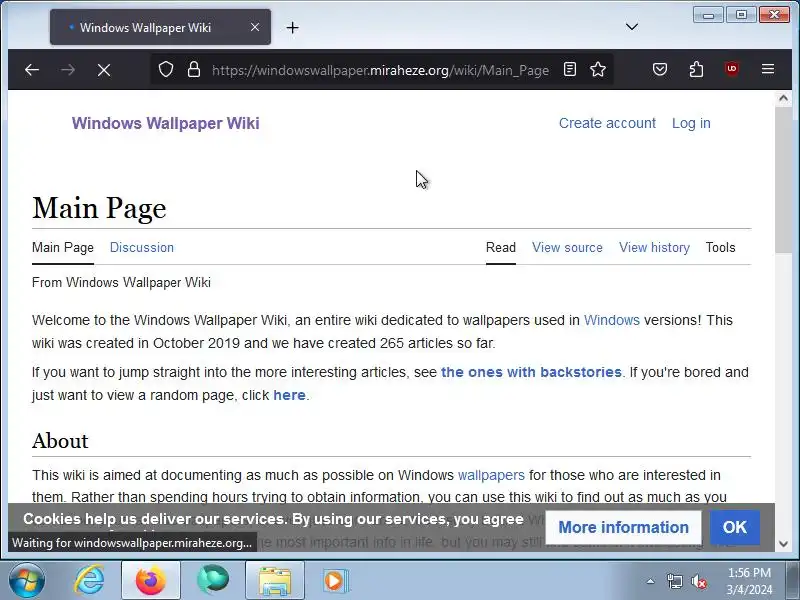800x600 pixels.
Task: Launch Internet Explorer from taskbar
Action: 90,581
